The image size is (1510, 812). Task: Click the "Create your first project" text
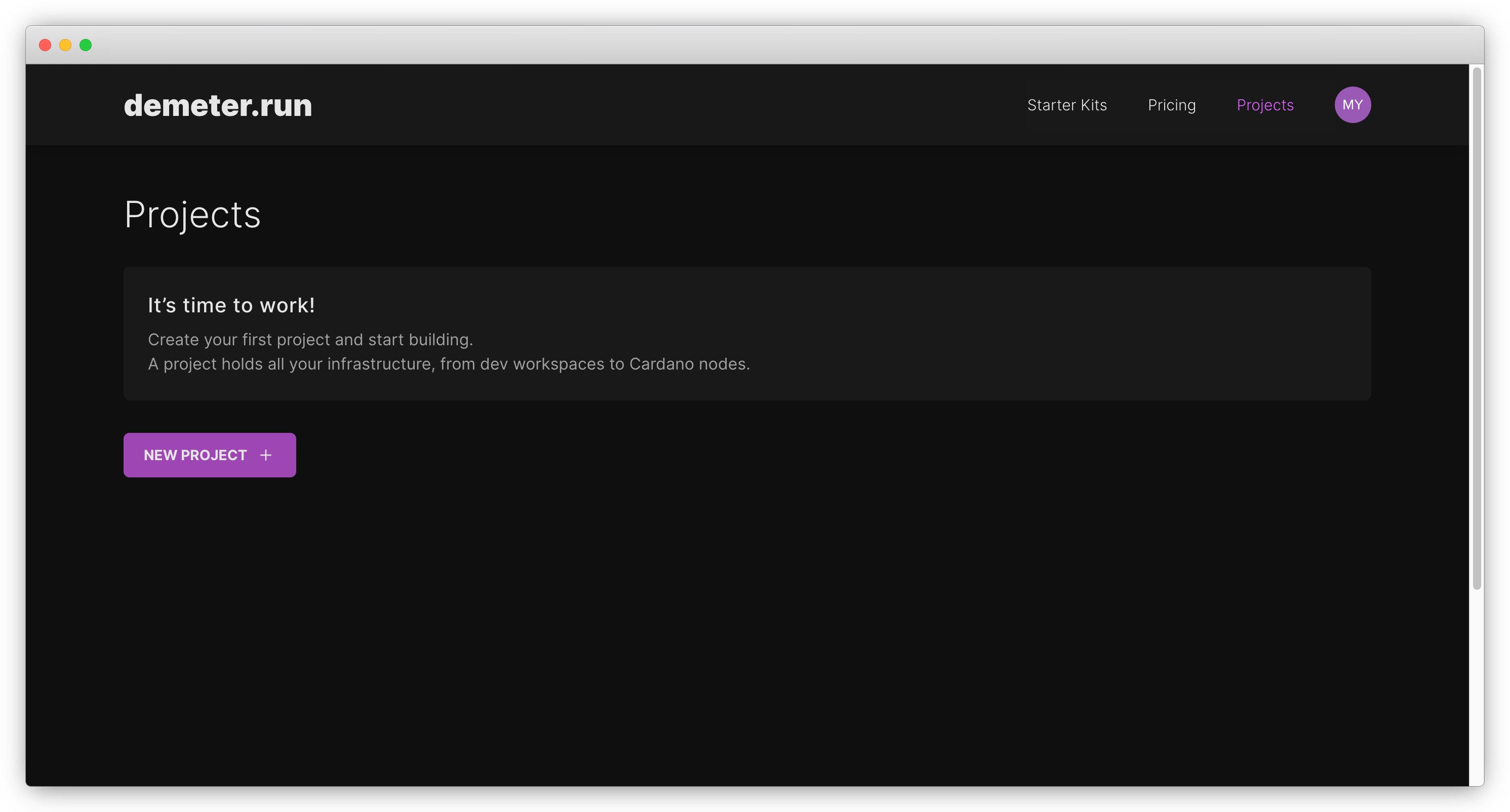tap(310, 340)
